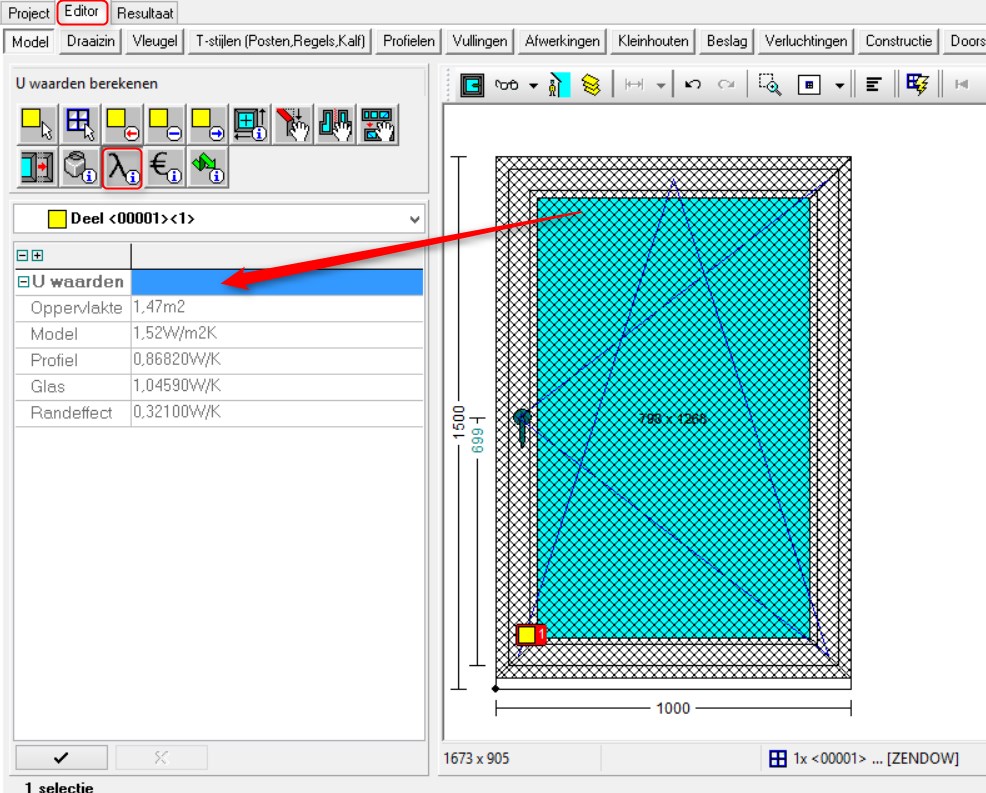
Task: Open the T-stijlen (Posten,Regels,Kalf) tab
Action: click(x=280, y=41)
